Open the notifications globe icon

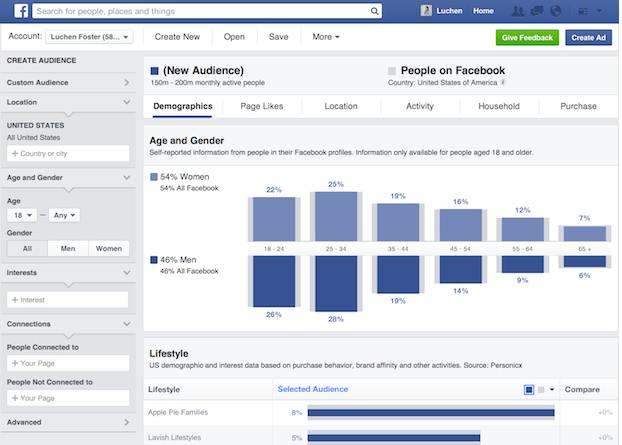point(555,11)
